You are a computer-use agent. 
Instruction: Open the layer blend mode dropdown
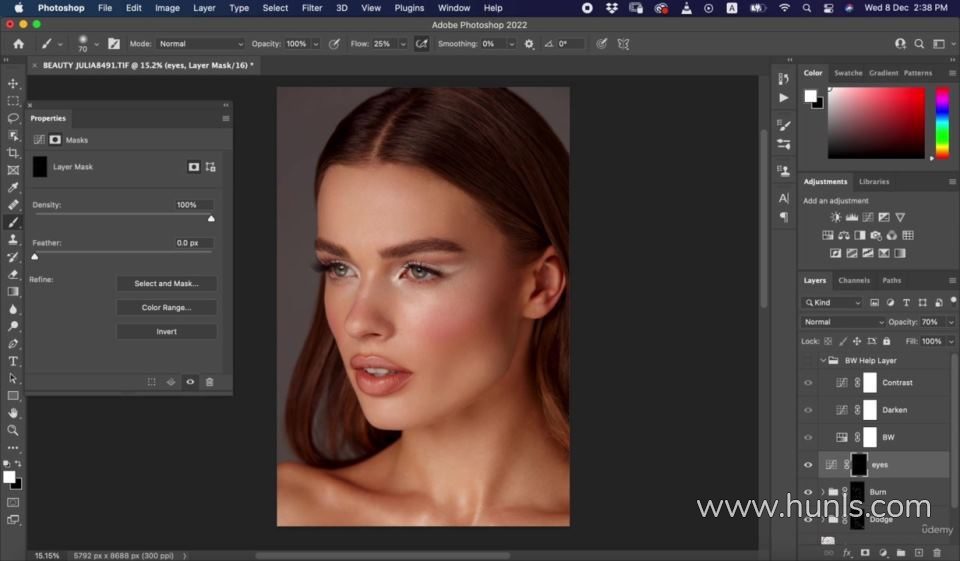843,322
